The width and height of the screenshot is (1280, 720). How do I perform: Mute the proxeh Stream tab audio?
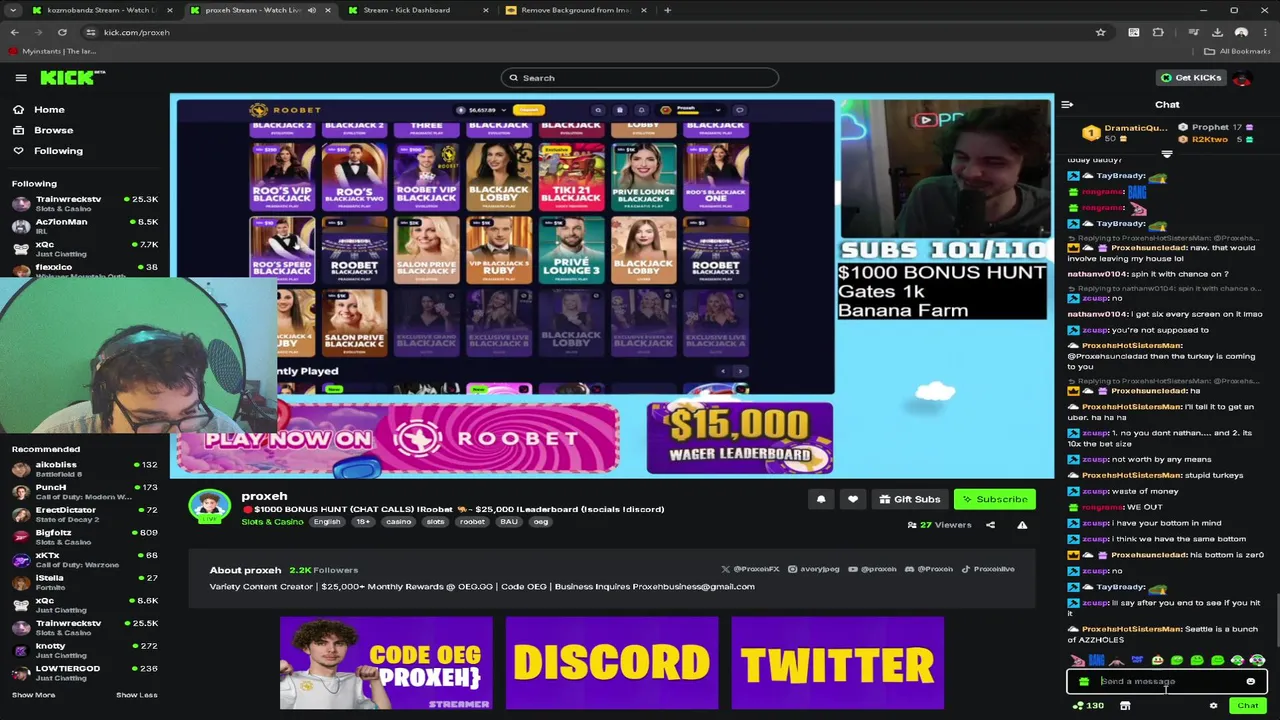(x=312, y=10)
